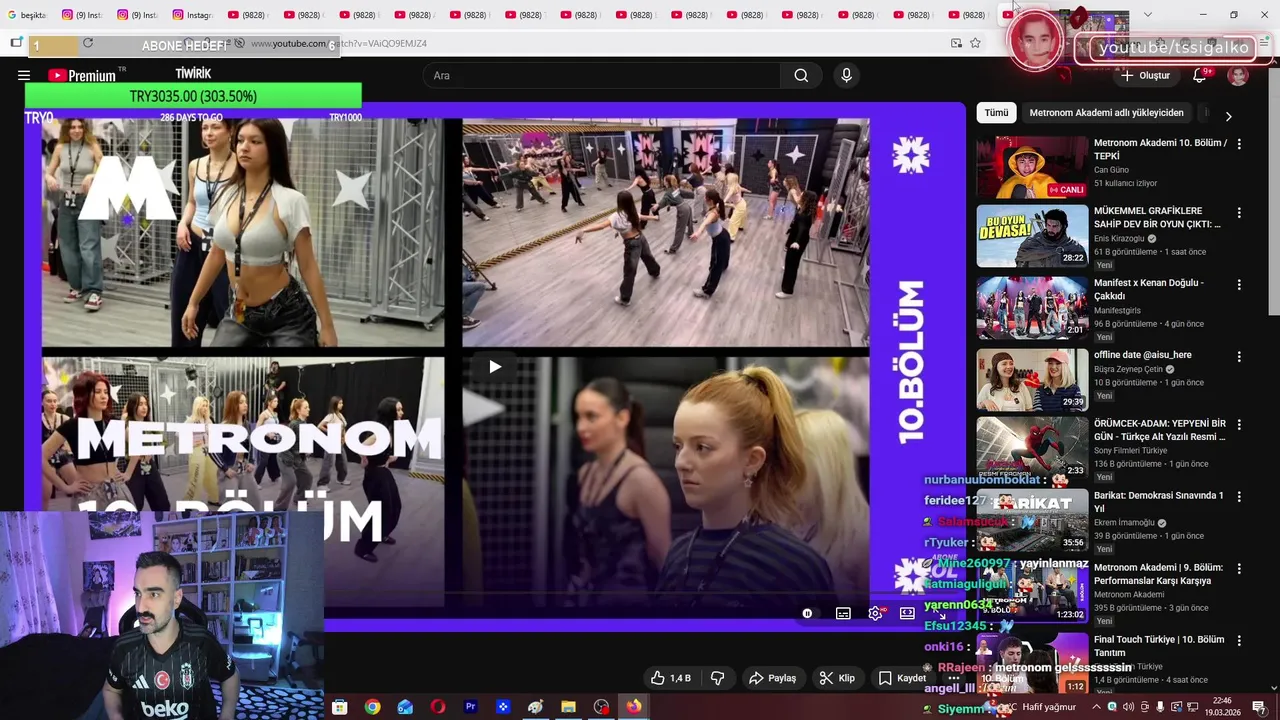Open options for Manifest x Kenan Doğulu
The height and width of the screenshot is (720, 1280).
click(1239, 284)
